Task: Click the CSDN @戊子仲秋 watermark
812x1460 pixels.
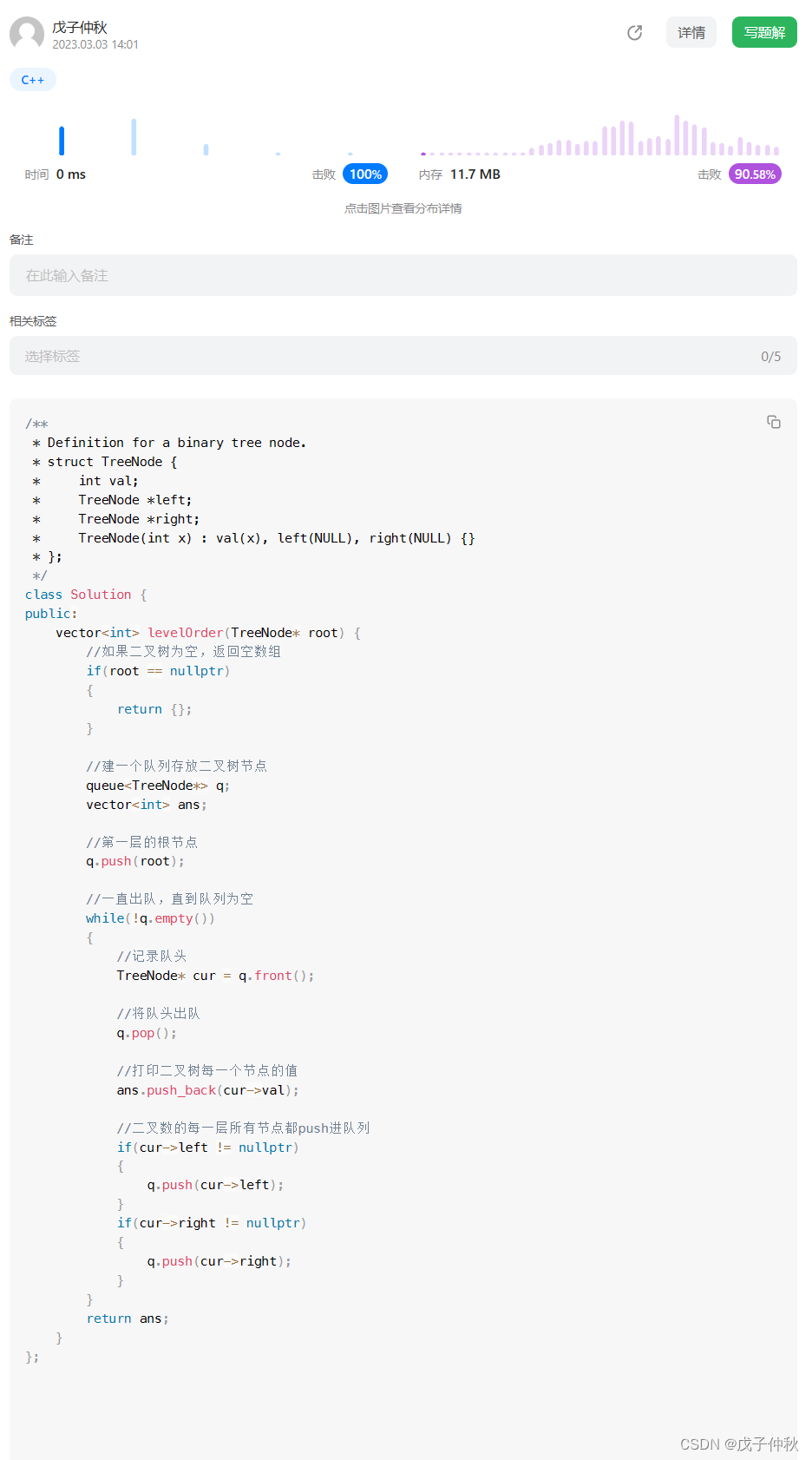Action: coord(739,1444)
